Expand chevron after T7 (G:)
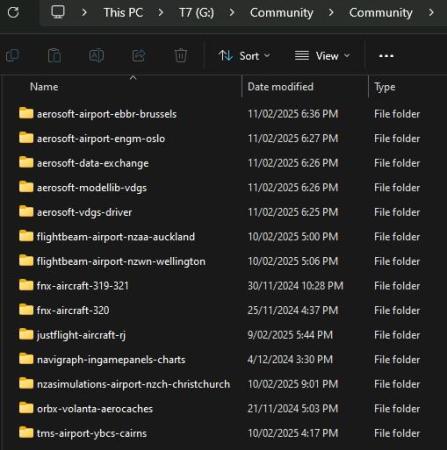This screenshot has width=447, height=450. tap(232, 13)
